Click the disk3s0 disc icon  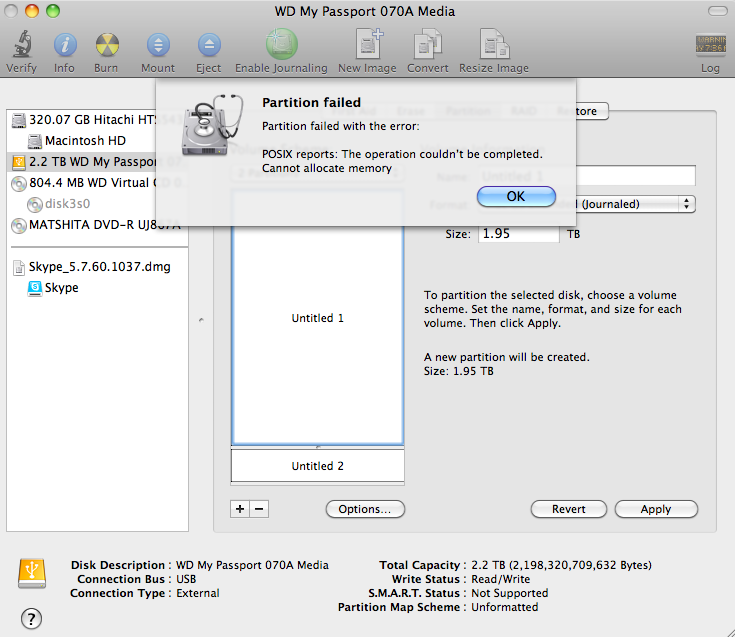click(x=35, y=204)
